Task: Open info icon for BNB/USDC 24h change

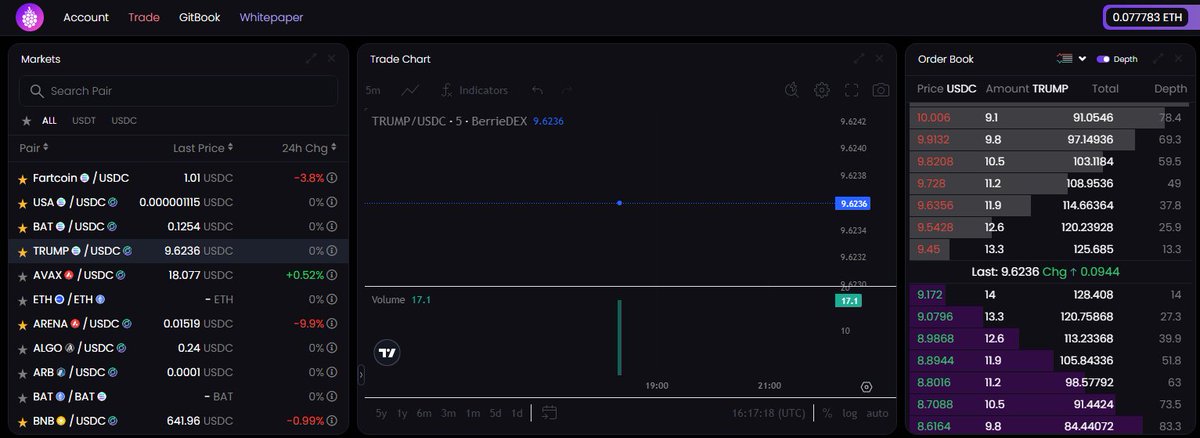Action: click(x=331, y=421)
